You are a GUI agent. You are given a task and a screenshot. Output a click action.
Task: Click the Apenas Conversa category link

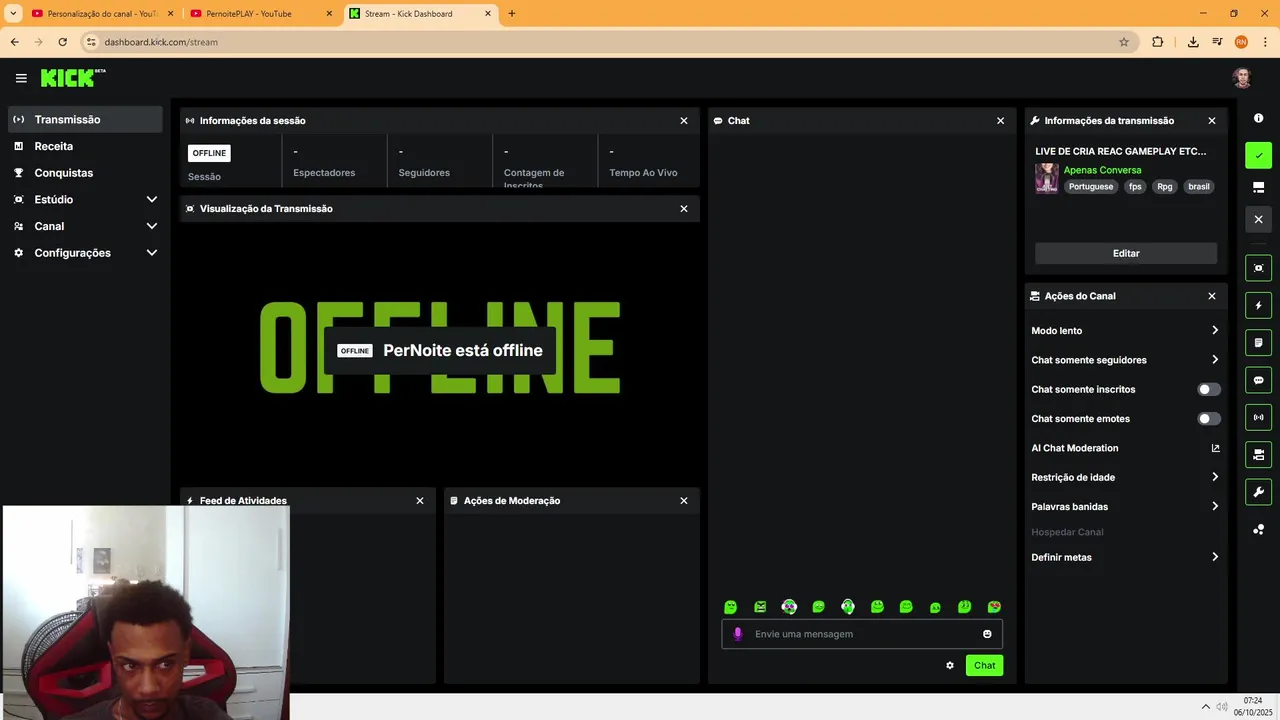tap(1102, 170)
